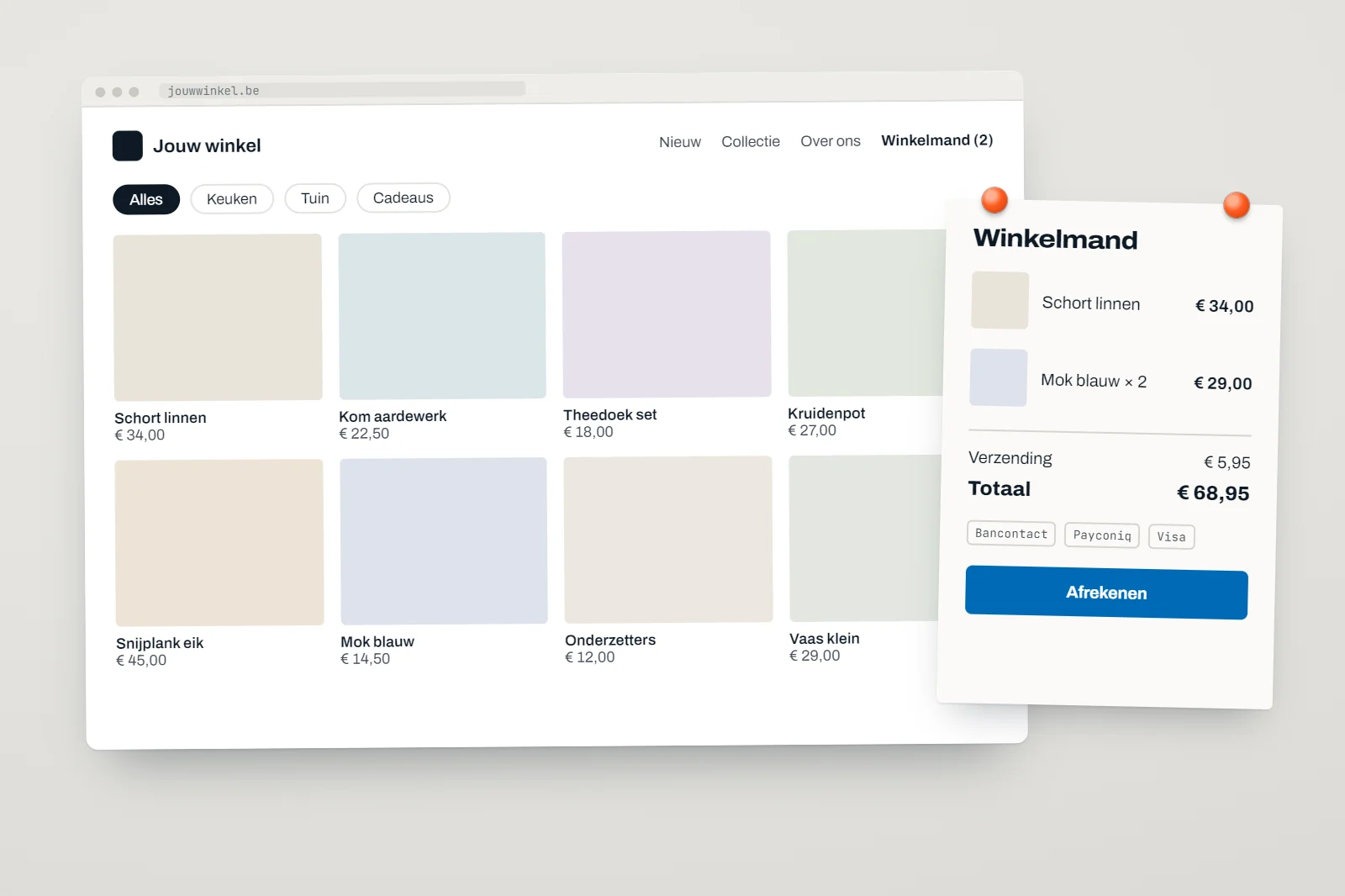Click the Kruidenpot product title
1345x896 pixels.
[x=826, y=413]
